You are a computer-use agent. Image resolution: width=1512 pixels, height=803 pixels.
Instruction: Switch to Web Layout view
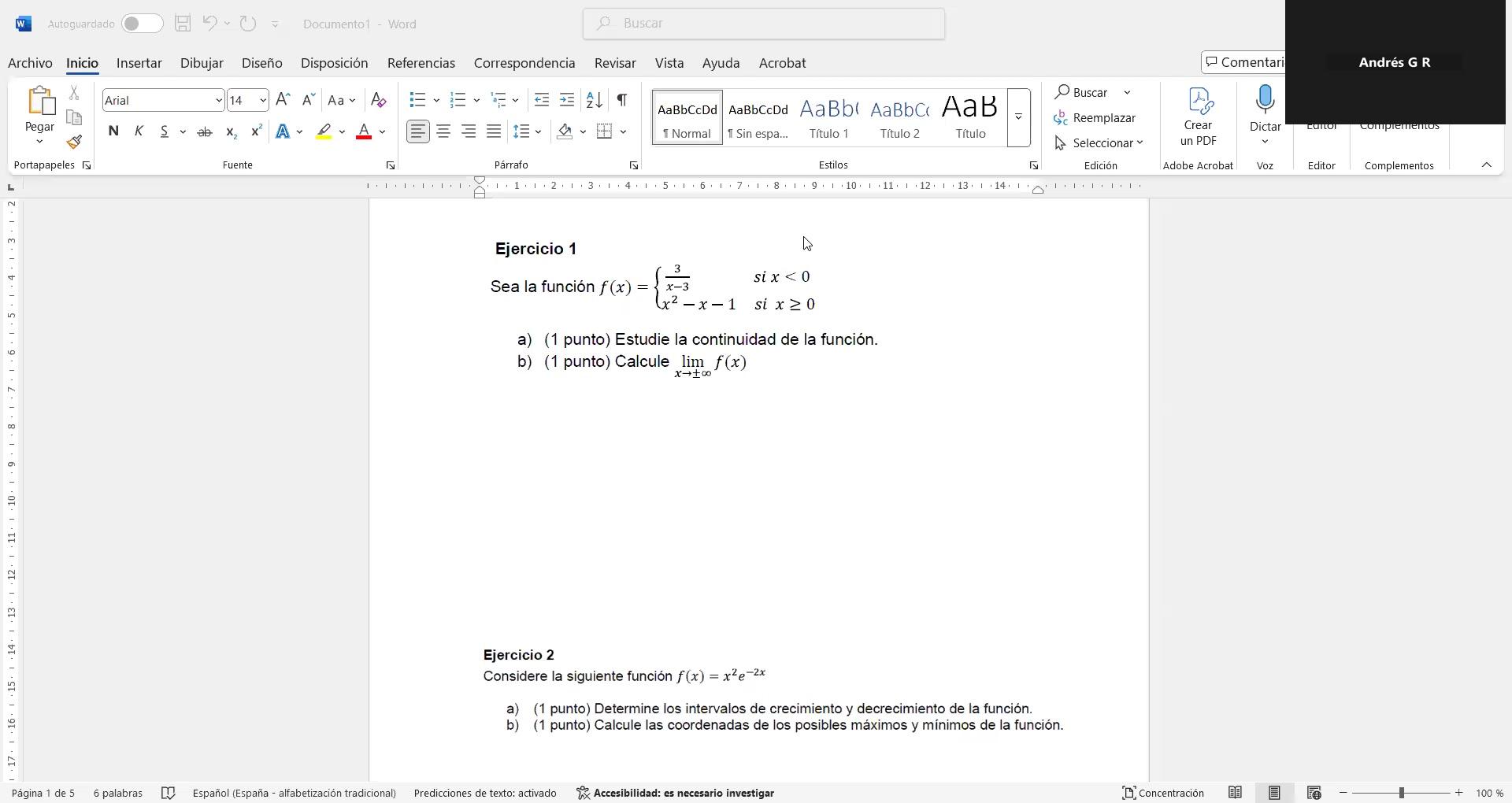coord(1314,793)
